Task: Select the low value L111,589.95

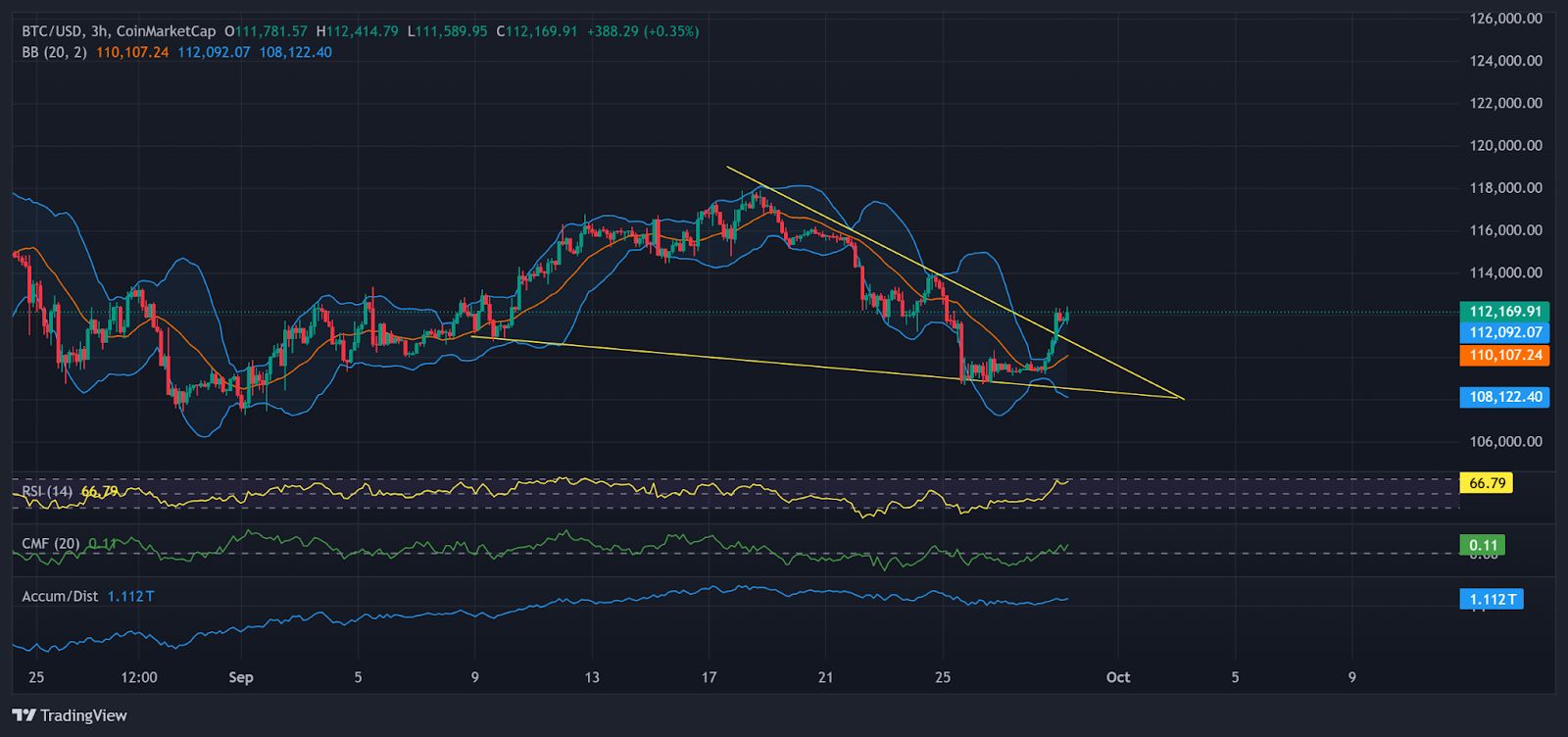Action: pos(447,31)
